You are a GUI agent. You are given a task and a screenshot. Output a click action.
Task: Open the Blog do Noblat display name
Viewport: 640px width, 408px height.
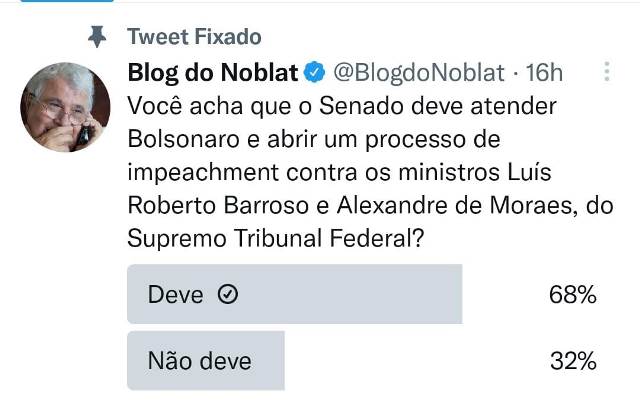pos(213,73)
